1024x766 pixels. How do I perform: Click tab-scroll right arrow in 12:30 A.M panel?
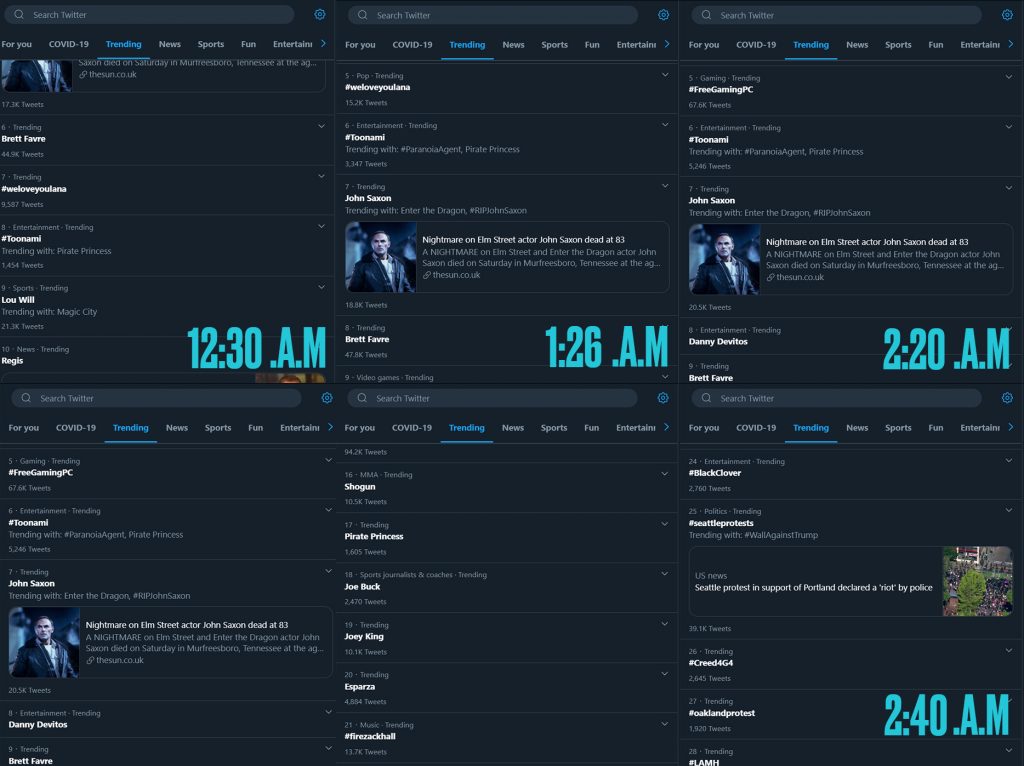coord(323,44)
